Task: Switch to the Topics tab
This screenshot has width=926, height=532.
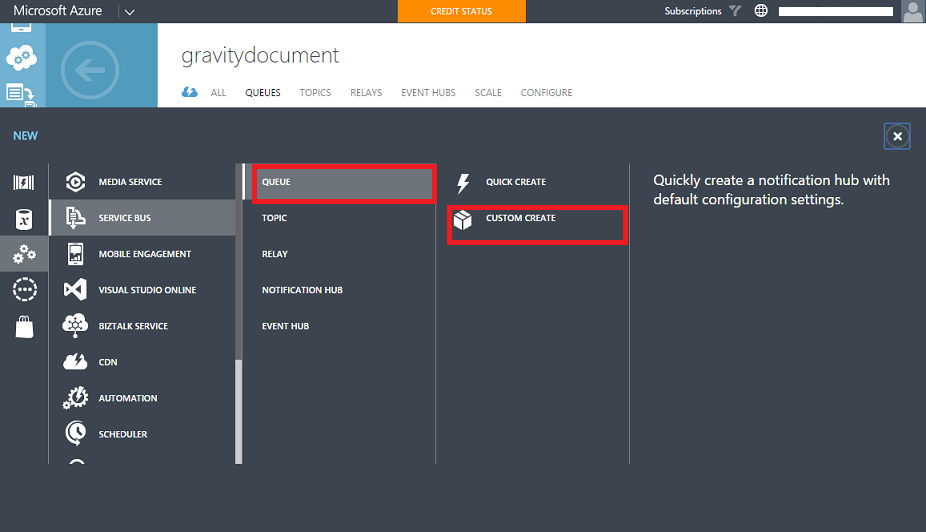Action: click(x=315, y=92)
